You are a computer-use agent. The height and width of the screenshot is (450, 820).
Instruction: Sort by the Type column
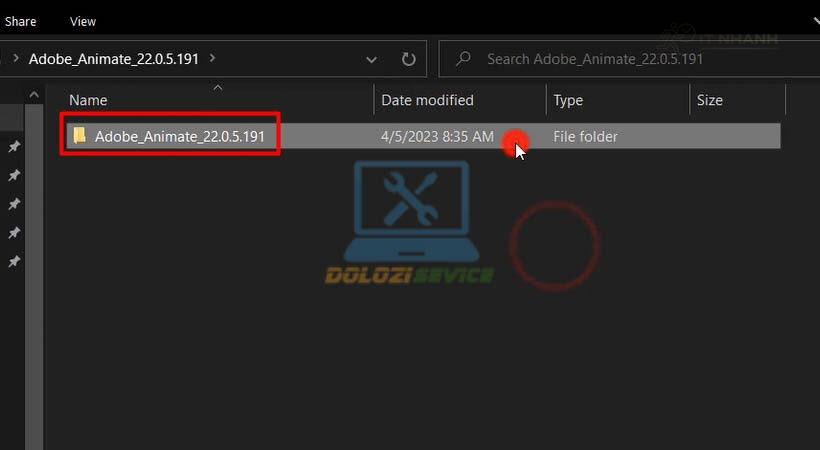tap(568, 100)
